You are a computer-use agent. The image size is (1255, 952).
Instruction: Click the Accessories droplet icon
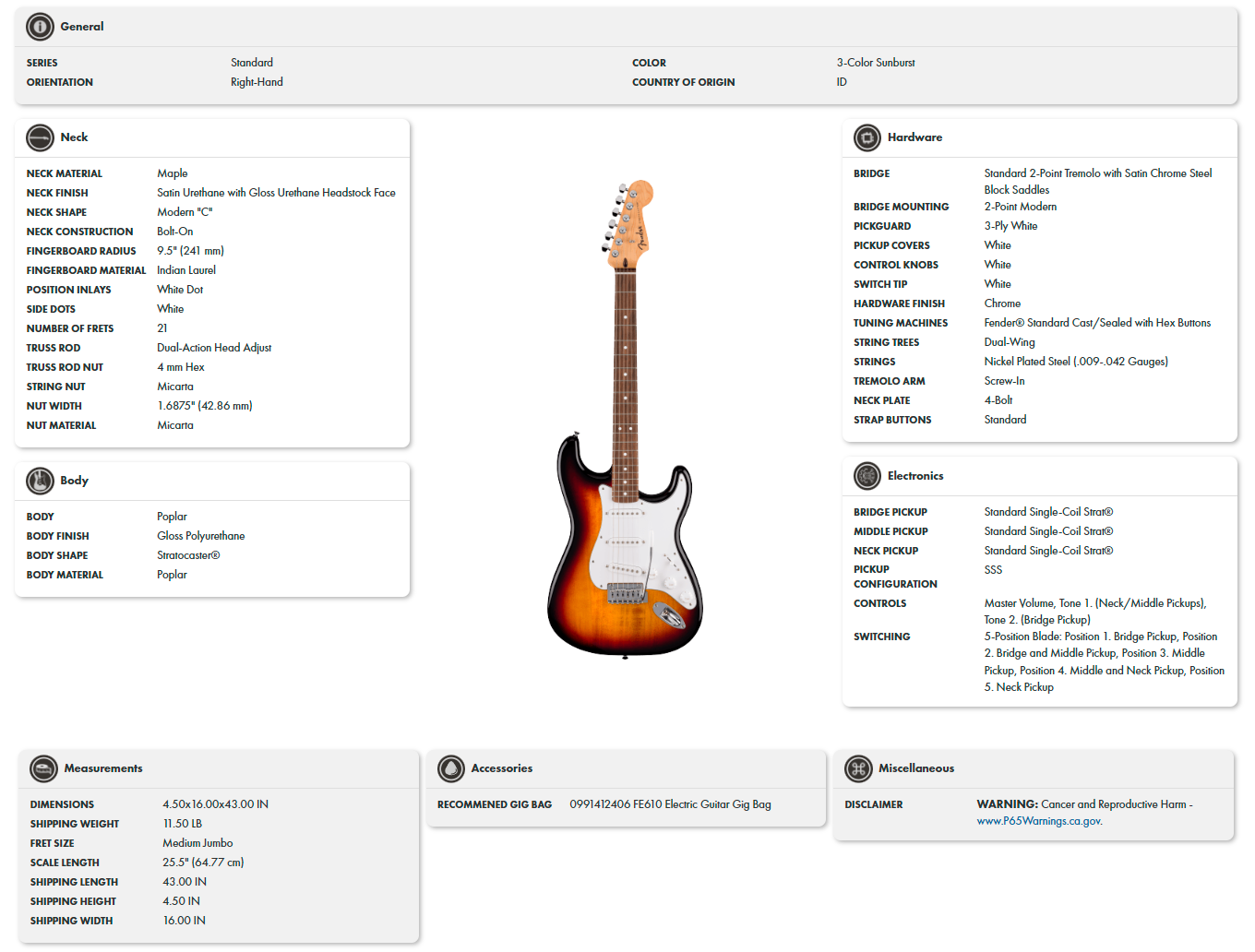click(449, 768)
